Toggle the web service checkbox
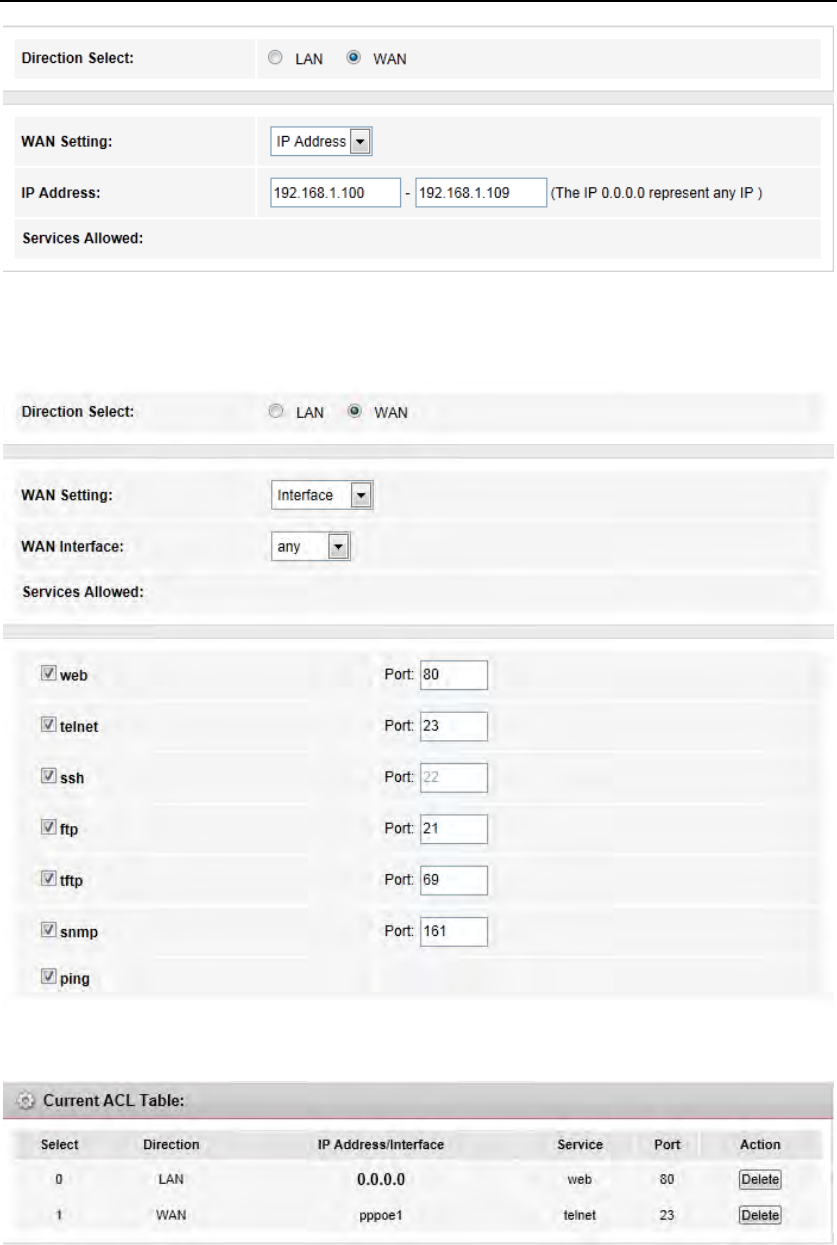Screen dimensions: 837x1245 47,675
